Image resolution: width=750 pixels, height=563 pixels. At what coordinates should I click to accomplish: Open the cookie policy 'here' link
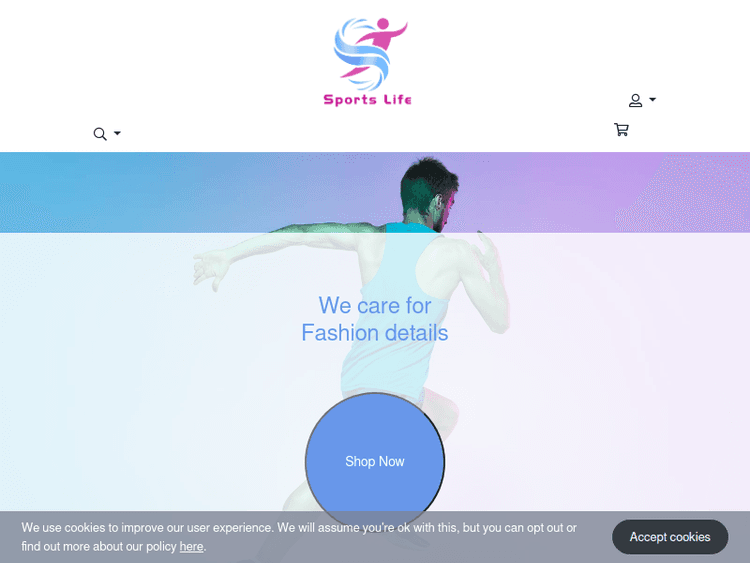pos(191,546)
